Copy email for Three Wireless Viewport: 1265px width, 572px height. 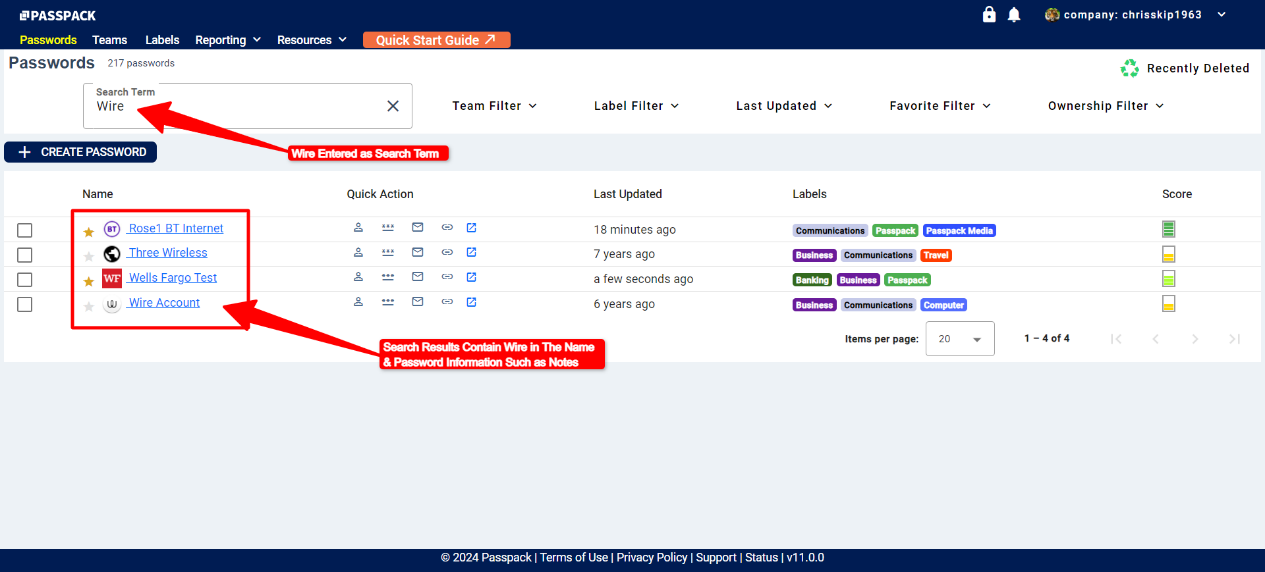(x=418, y=252)
